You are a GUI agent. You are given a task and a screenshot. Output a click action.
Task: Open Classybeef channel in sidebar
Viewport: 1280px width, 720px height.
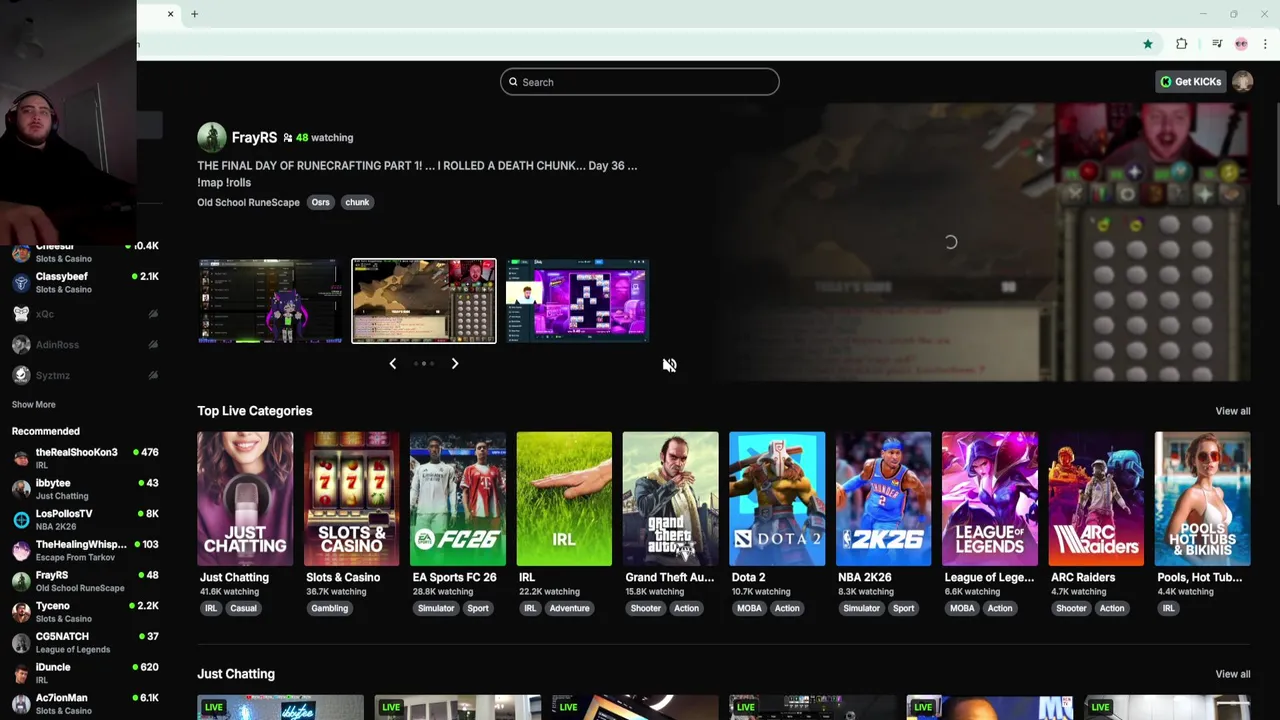tap(85, 283)
